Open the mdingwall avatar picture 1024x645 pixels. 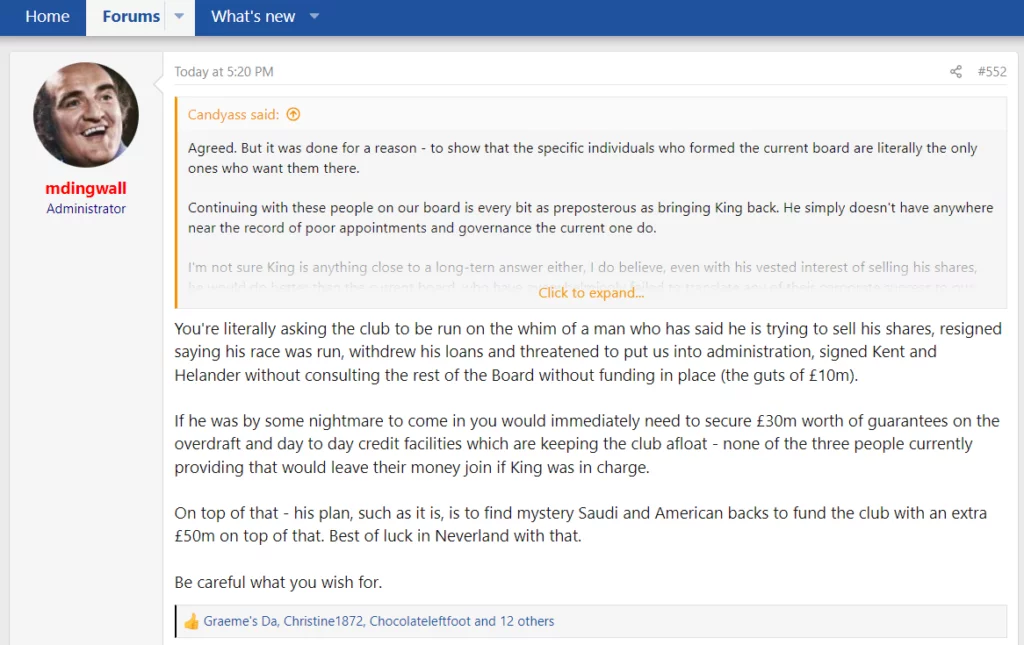coord(86,115)
